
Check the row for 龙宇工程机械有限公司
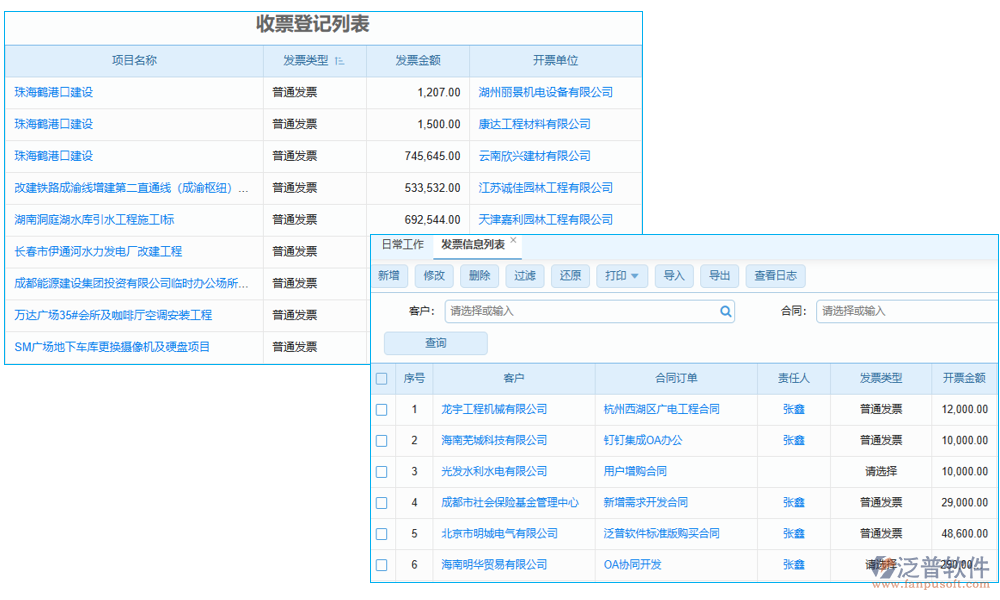point(381,409)
